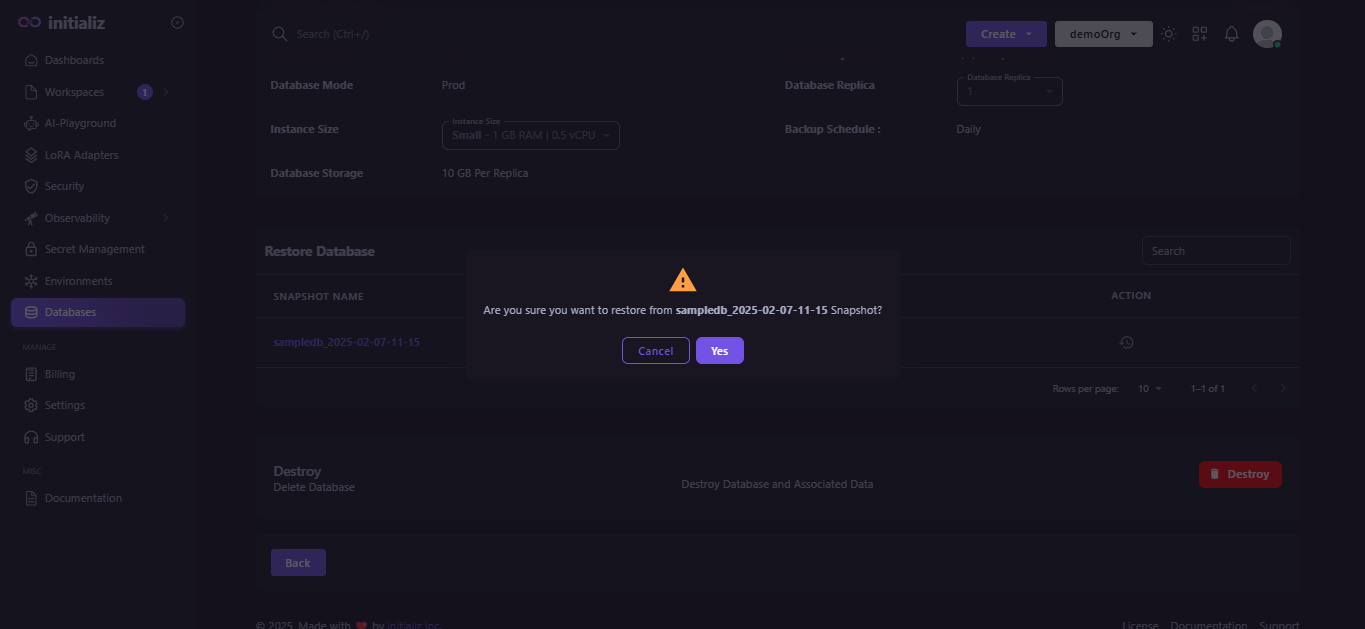Expand the Observability submenu

coord(98,218)
